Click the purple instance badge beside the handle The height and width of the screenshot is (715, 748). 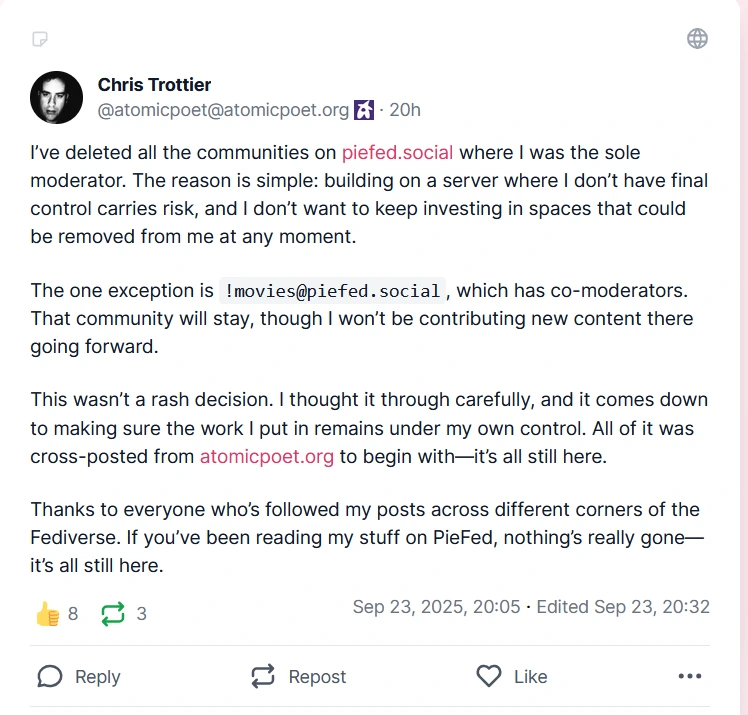pyautogui.click(x=364, y=110)
